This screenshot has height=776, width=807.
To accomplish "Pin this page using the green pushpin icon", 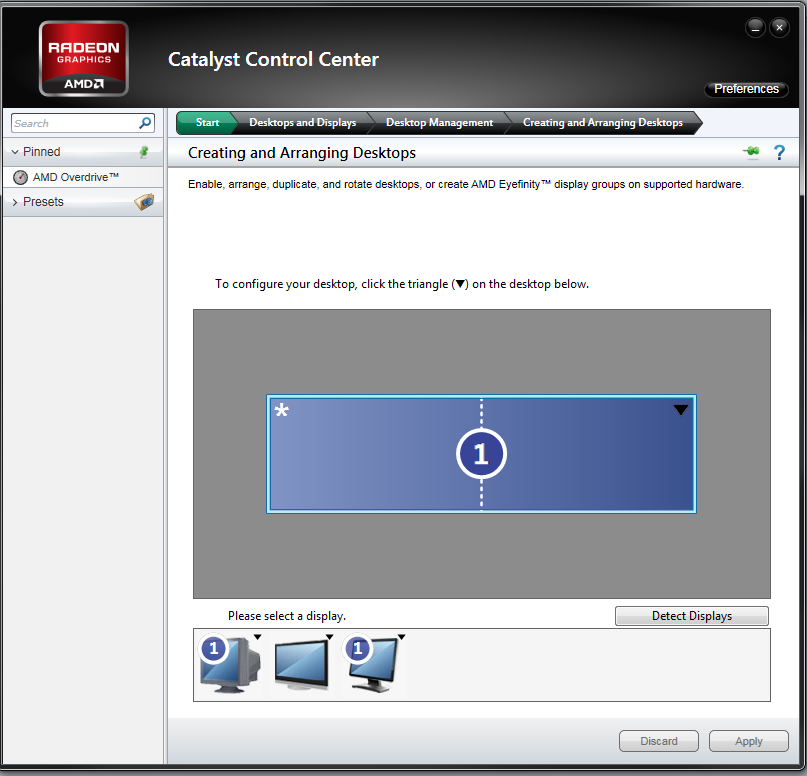I will tap(751, 152).
